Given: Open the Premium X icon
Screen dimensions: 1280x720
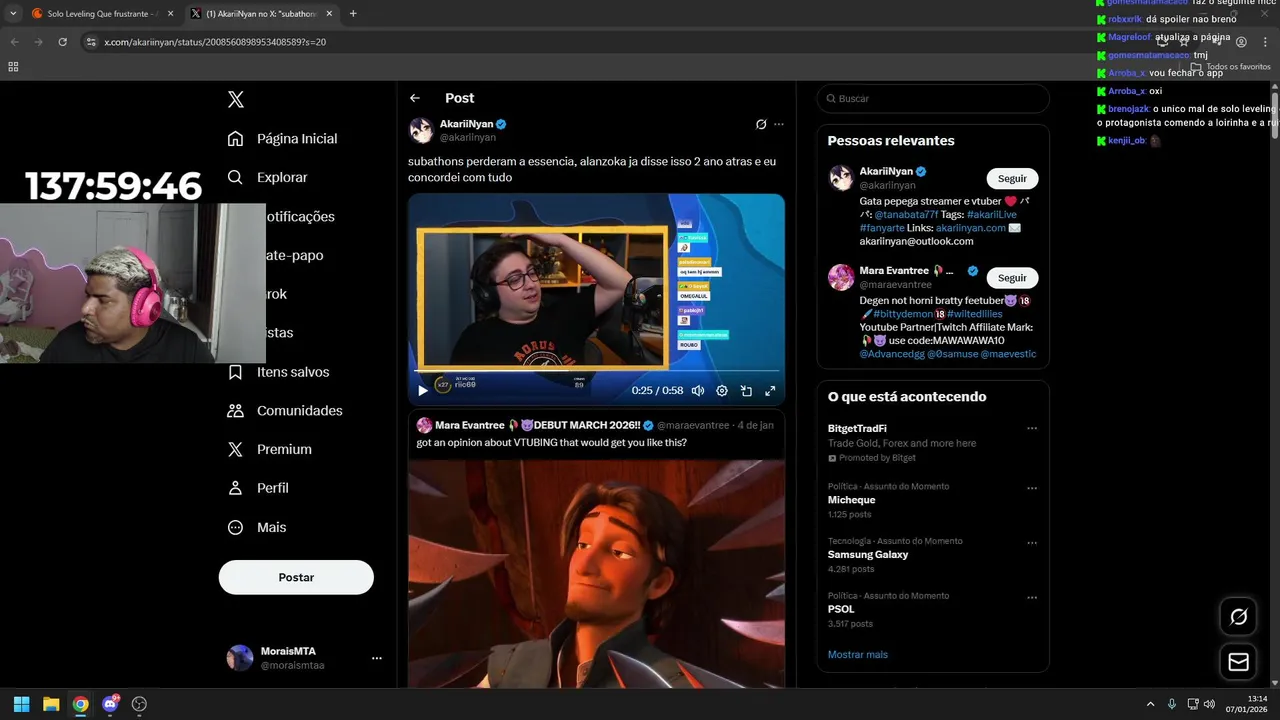Looking at the screenshot, I should tap(236, 449).
